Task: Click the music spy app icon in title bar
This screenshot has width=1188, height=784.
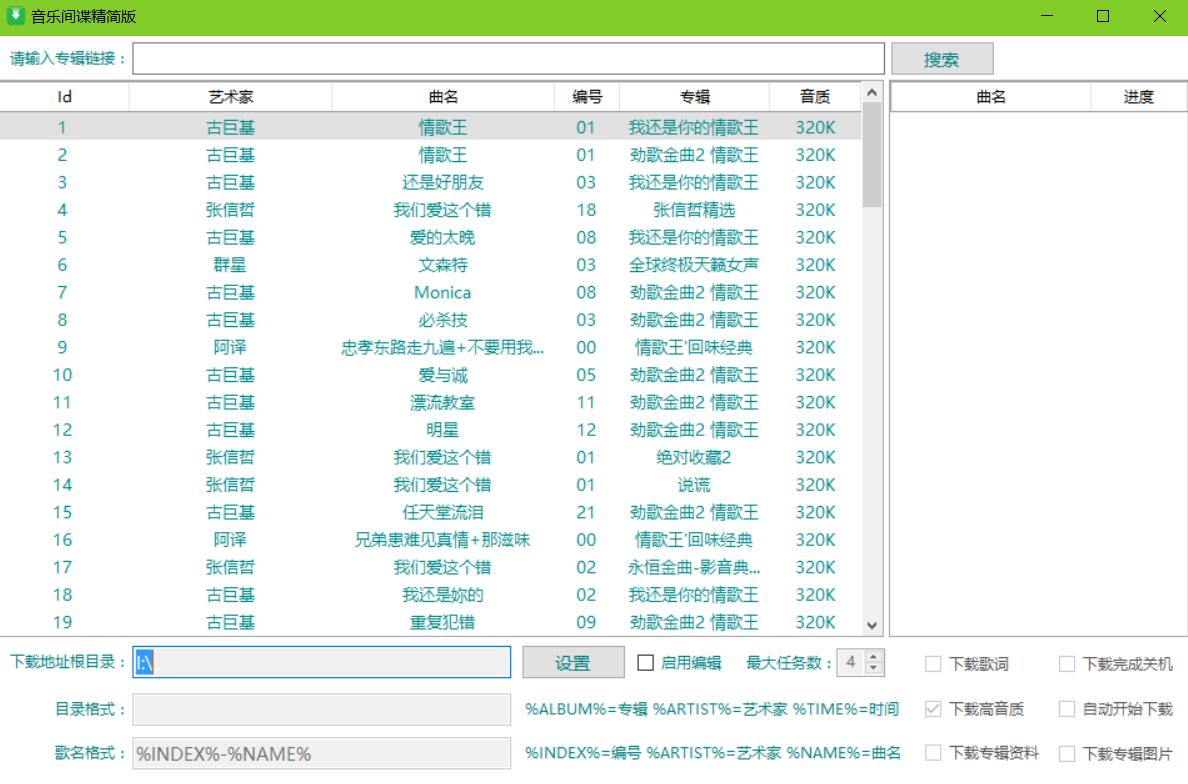Action: pos(14,16)
